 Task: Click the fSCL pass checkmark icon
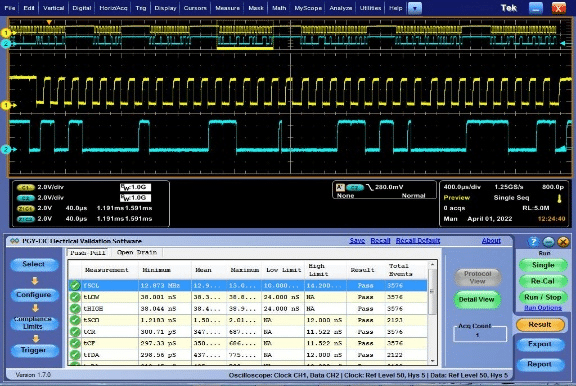coord(75,285)
